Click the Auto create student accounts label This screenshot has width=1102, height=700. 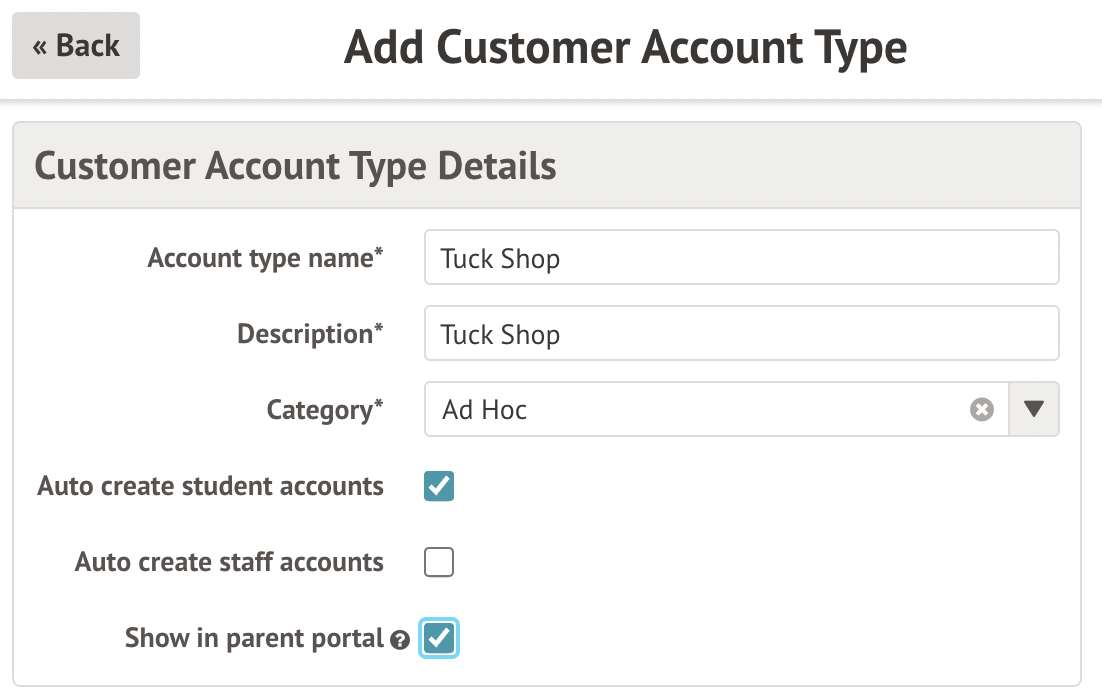pos(211,487)
